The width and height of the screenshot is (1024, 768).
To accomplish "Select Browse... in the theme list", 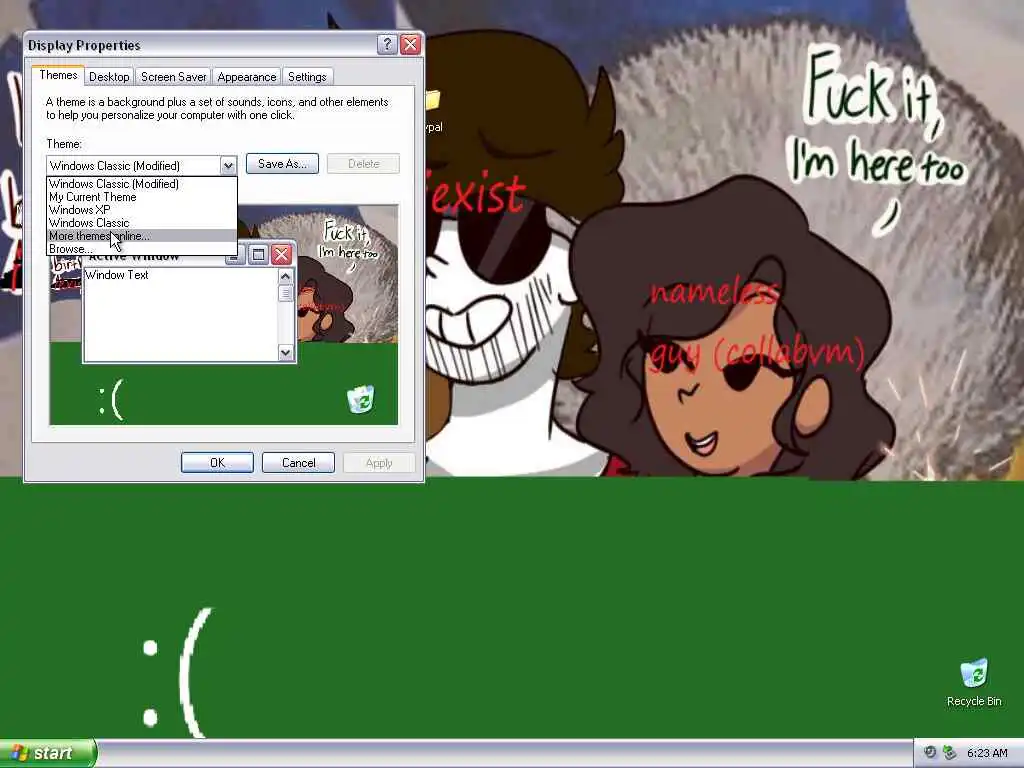I will click(142, 249).
